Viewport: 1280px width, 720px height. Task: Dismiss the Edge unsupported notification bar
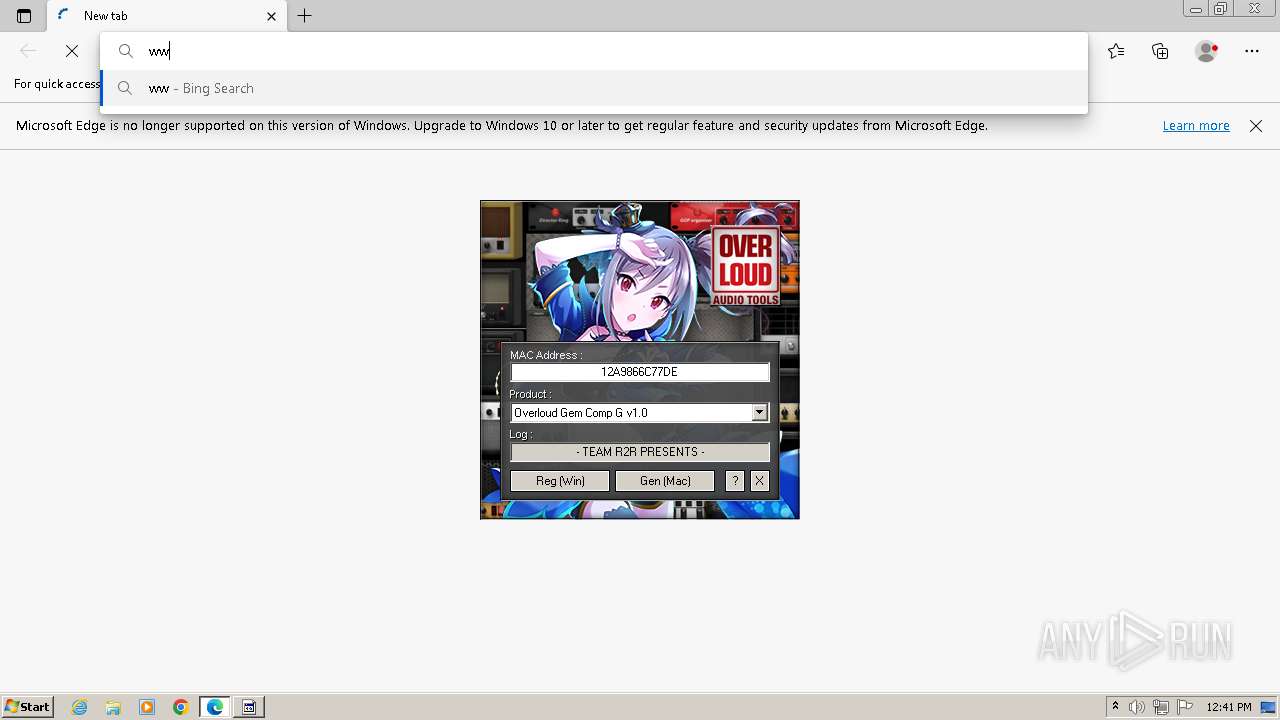[x=1256, y=126]
